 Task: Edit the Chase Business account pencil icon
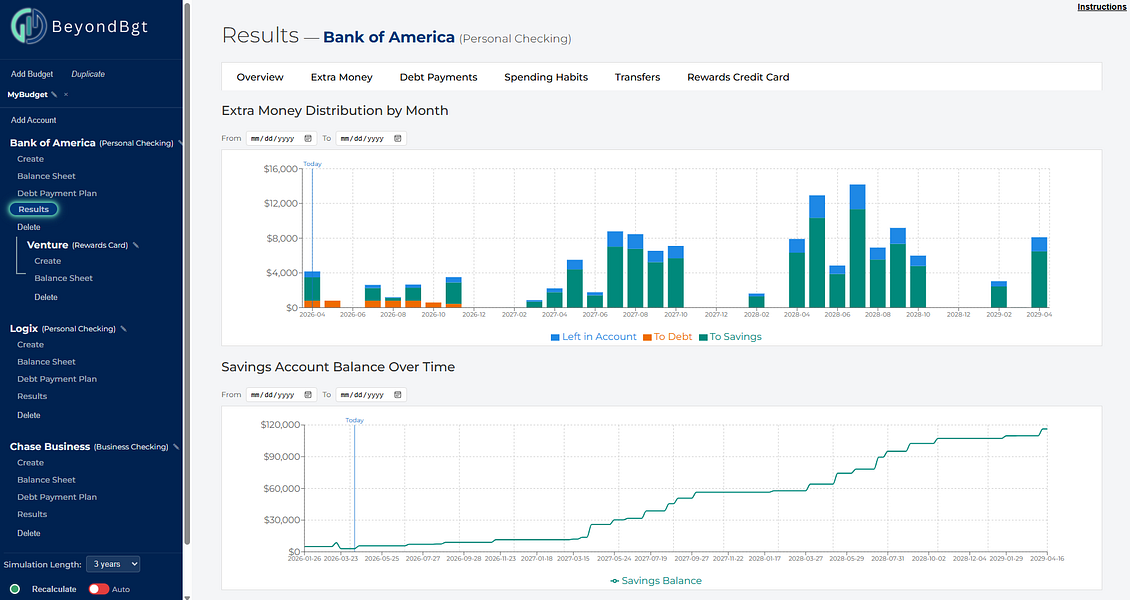tap(175, 447)
